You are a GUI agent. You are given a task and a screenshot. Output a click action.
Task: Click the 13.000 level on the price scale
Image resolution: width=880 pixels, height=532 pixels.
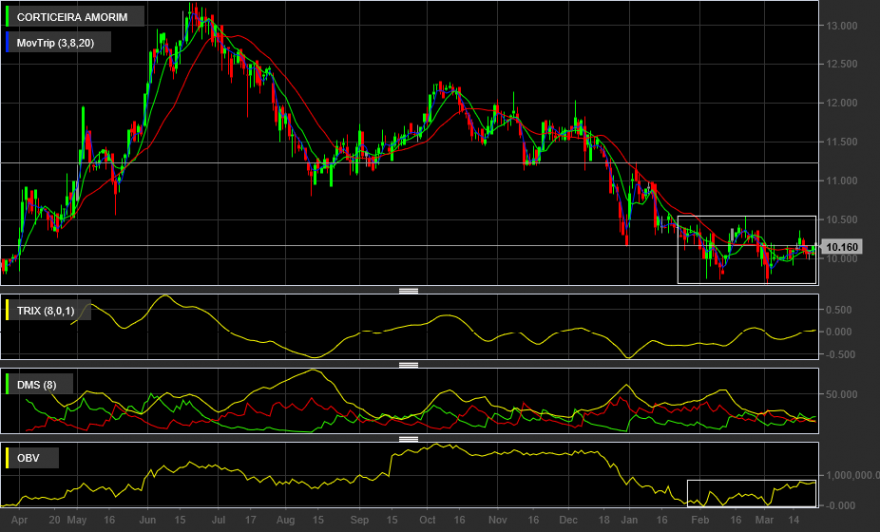pos(841,26)
